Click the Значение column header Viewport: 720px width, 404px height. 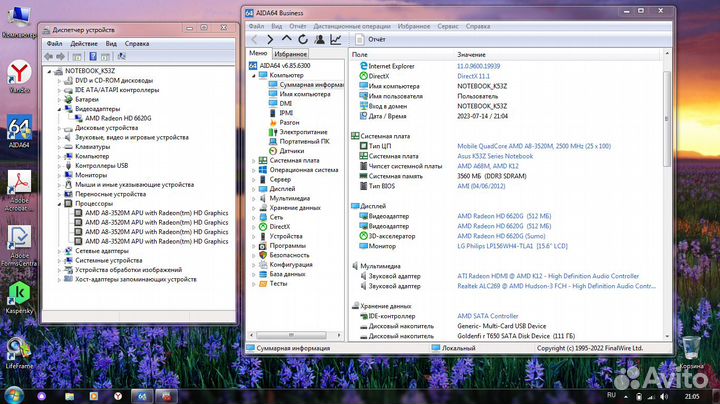tap(471, 54)
